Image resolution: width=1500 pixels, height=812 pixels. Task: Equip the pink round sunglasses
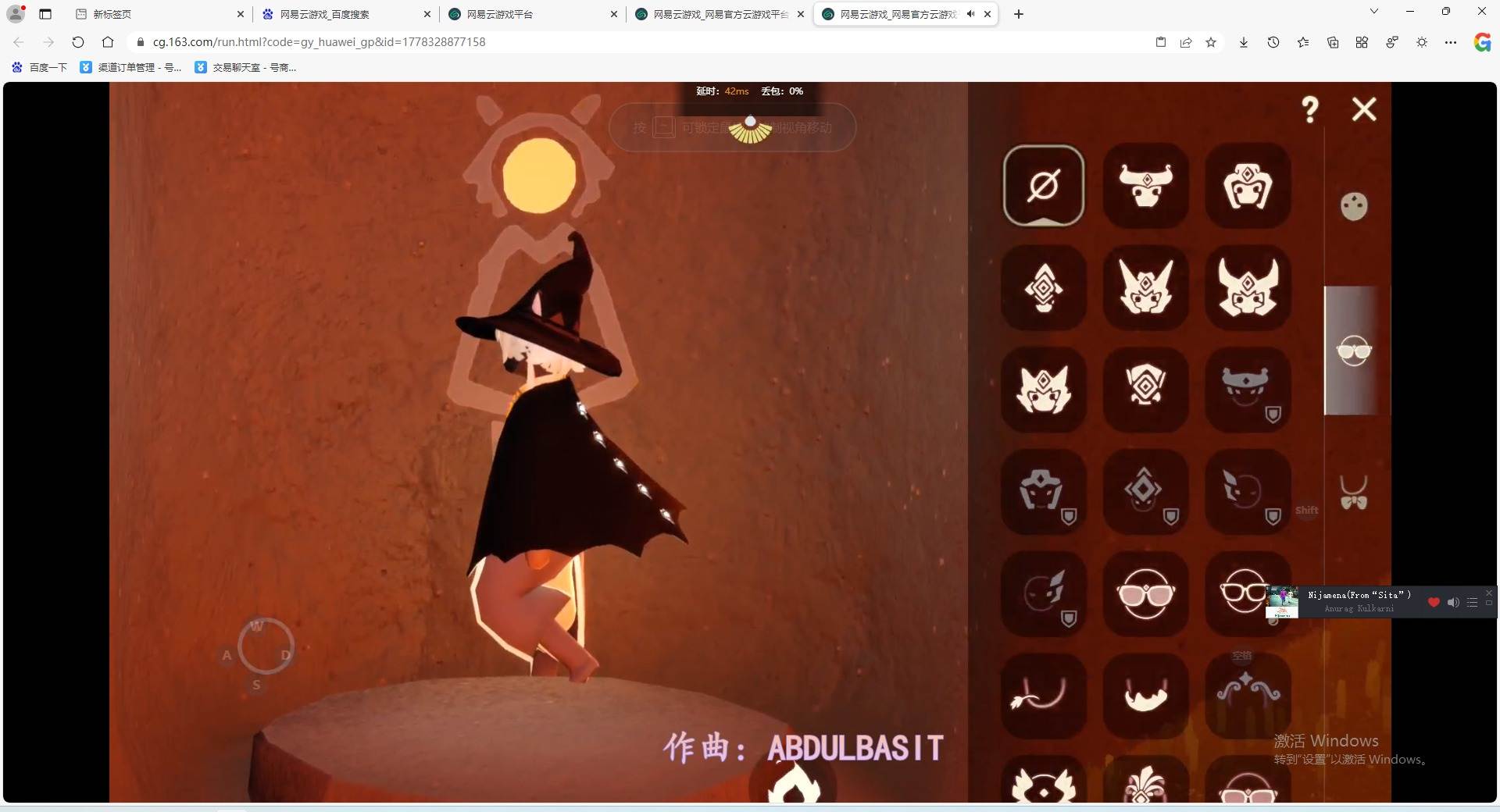click(1146, 594)
